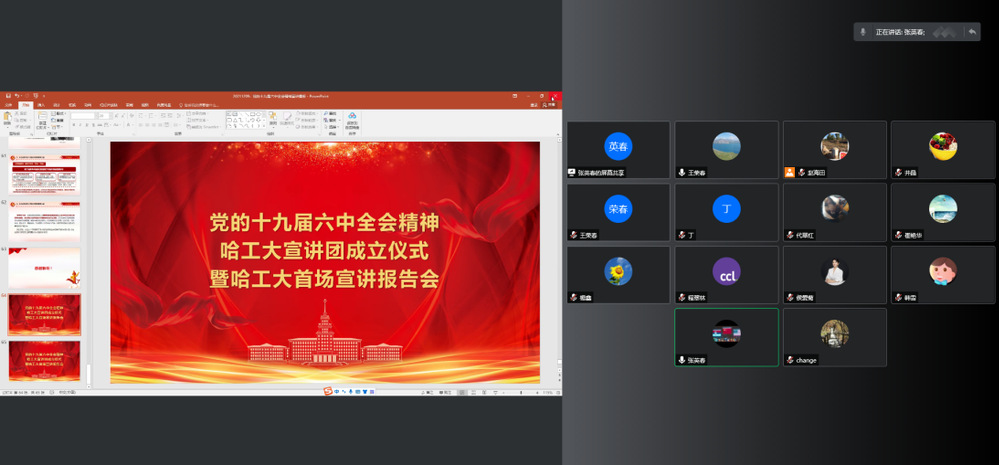The image size is (999, 465).
Task: Toggle Strikethrough in the font group
Action: click(x=99, y=125)
